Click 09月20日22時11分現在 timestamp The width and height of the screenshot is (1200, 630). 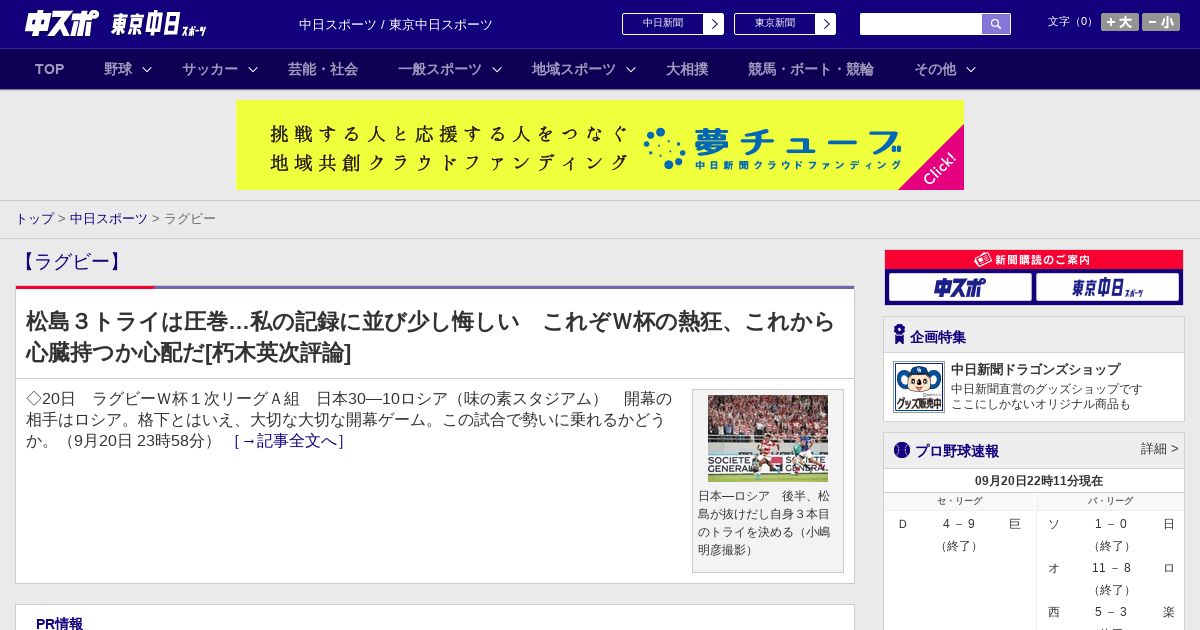tap(1039, 481)
